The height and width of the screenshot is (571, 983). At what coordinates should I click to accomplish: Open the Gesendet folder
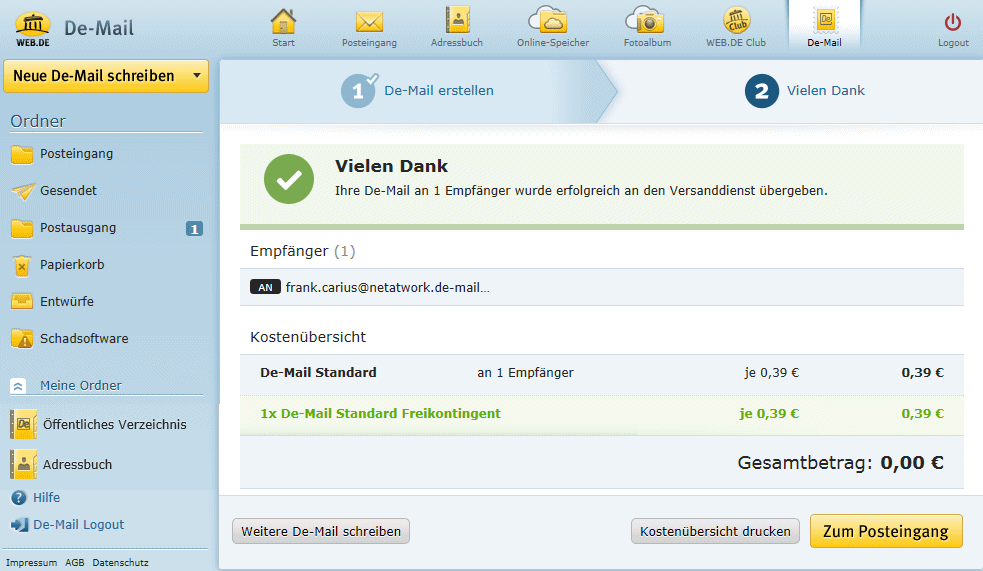pos(68,191)
